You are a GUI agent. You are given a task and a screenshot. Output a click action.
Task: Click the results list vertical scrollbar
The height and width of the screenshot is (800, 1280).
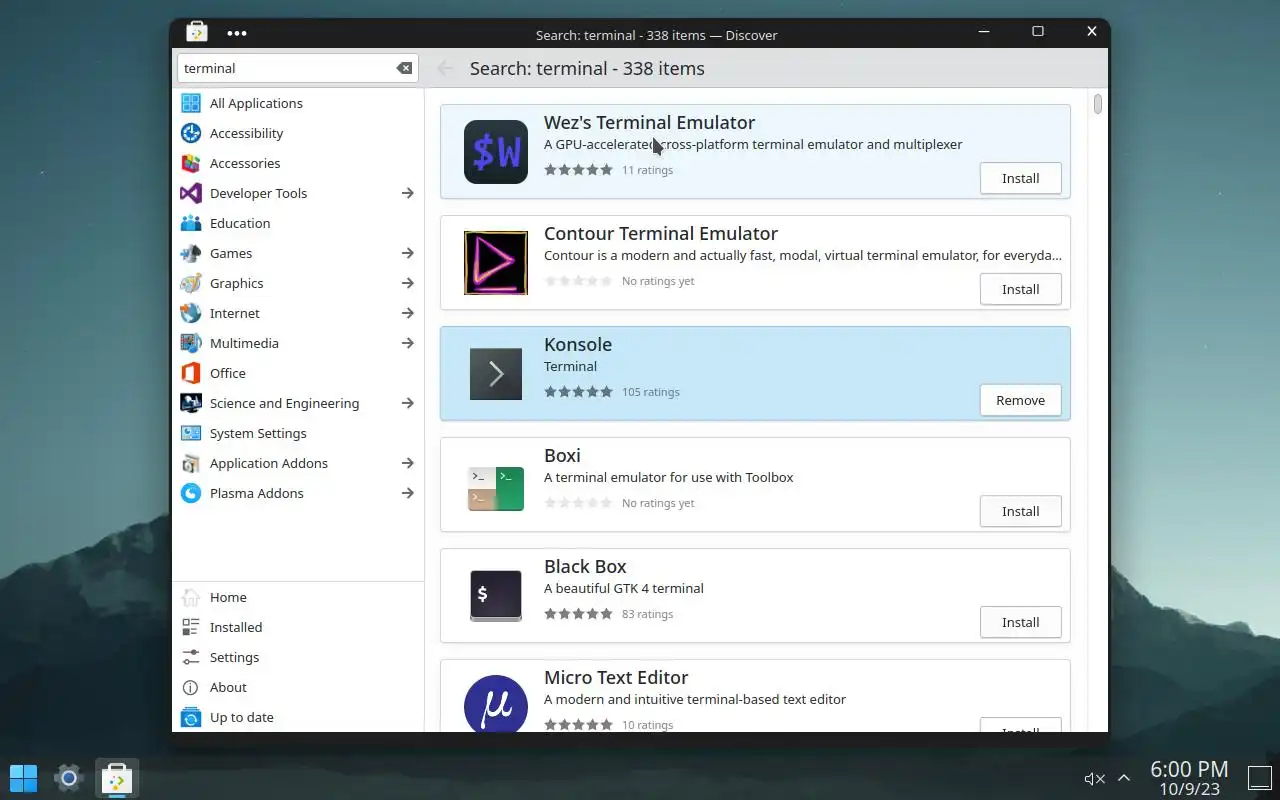tap(1098, 104)
